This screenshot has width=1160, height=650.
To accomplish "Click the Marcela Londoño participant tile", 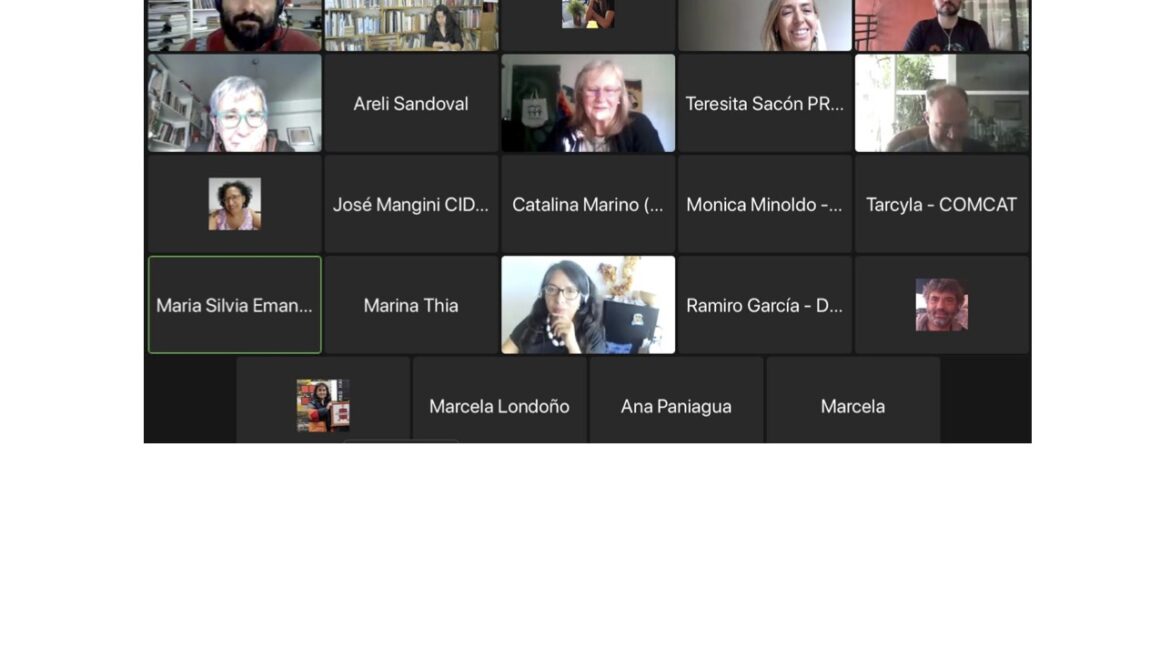I will [x=499, y=400].
